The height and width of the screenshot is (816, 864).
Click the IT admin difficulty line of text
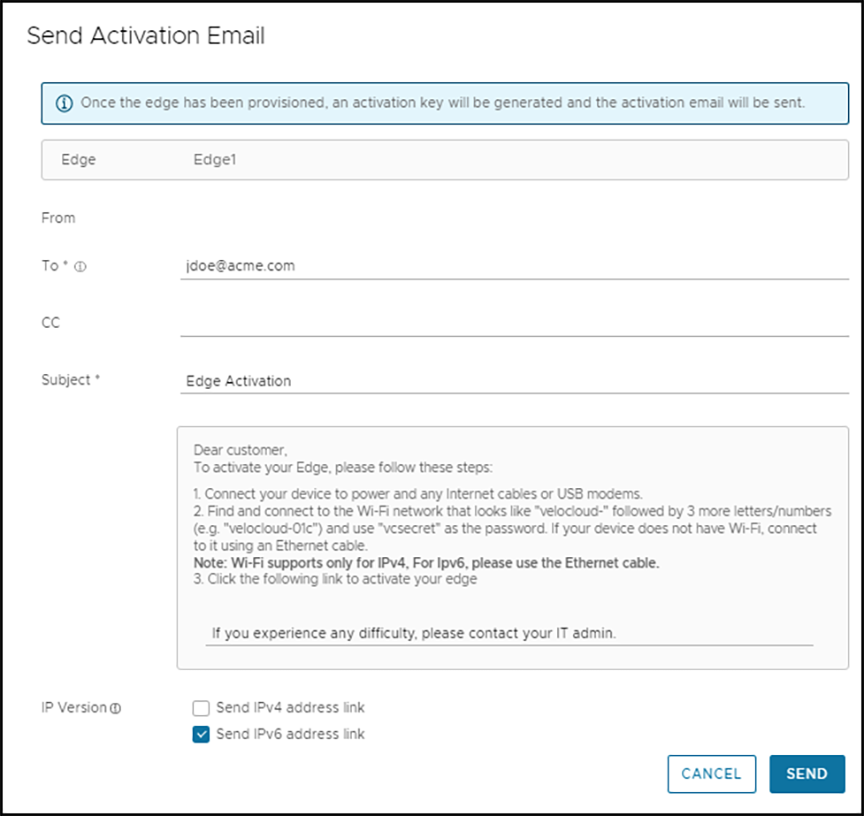point(413,633)
